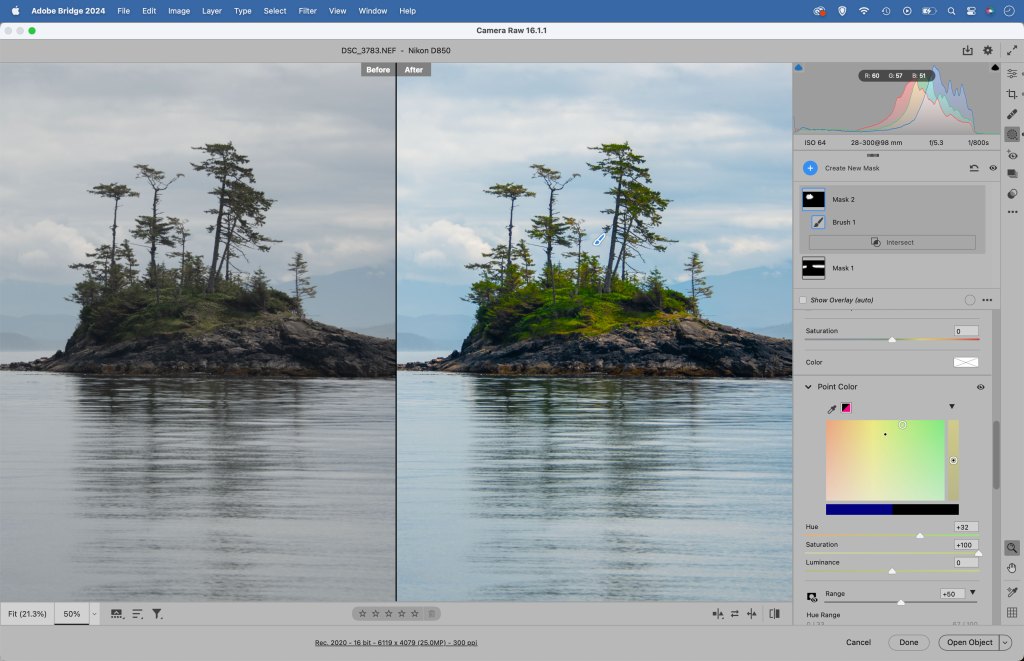Select the Hand tool
This screenshot has height=661, width=1024.
(1012, 568)
